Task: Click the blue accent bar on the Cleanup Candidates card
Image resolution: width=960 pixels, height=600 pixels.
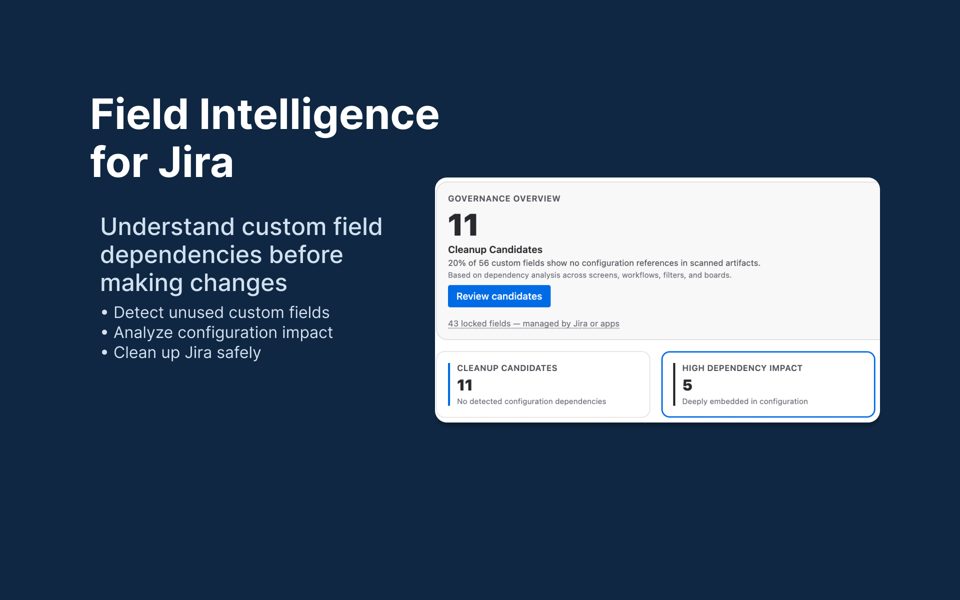Action: pos(450,384)
